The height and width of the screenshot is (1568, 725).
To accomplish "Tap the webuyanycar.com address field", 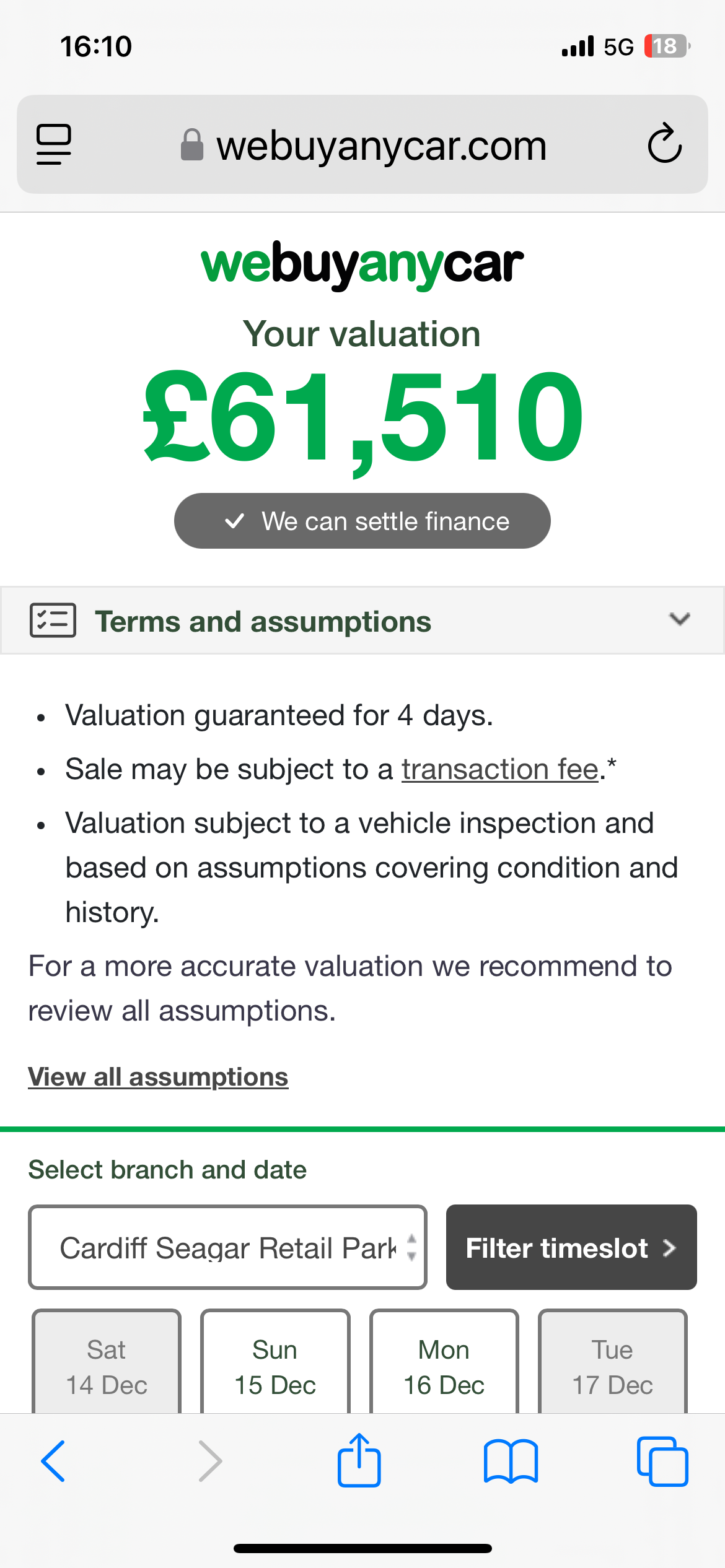I will point(380,146).
